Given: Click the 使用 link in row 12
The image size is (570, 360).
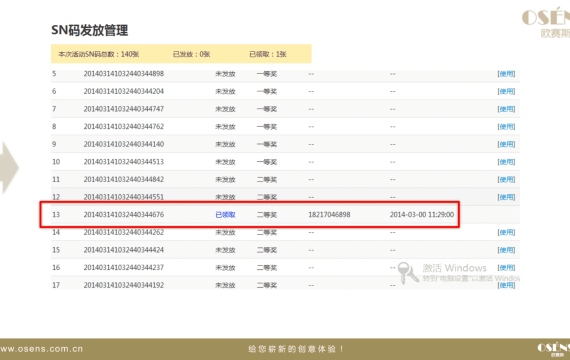Looking at the screenshot, I should pyautogui.click(x=506, y=197).
